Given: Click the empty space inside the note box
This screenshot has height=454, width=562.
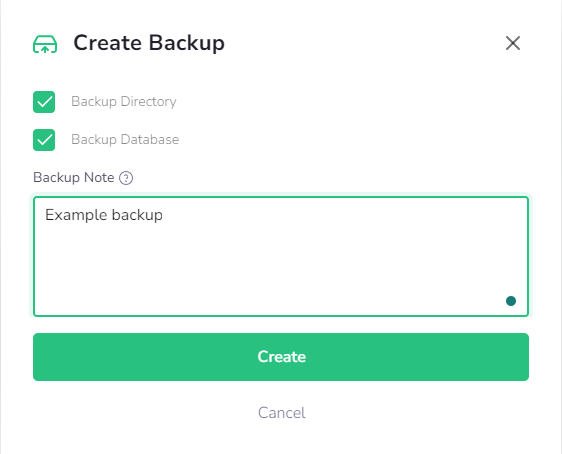Looking at the screenshot, I should click(x=281, y=269).
